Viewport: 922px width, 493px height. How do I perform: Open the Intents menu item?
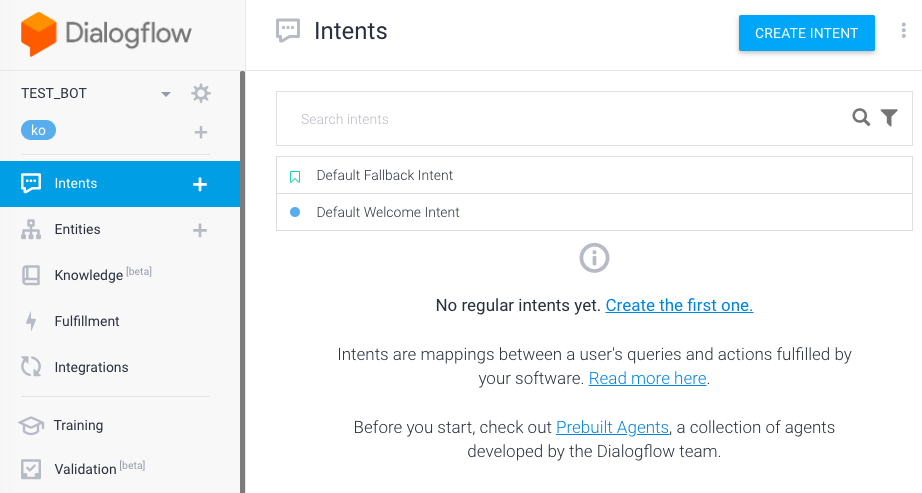coord(120,184)
